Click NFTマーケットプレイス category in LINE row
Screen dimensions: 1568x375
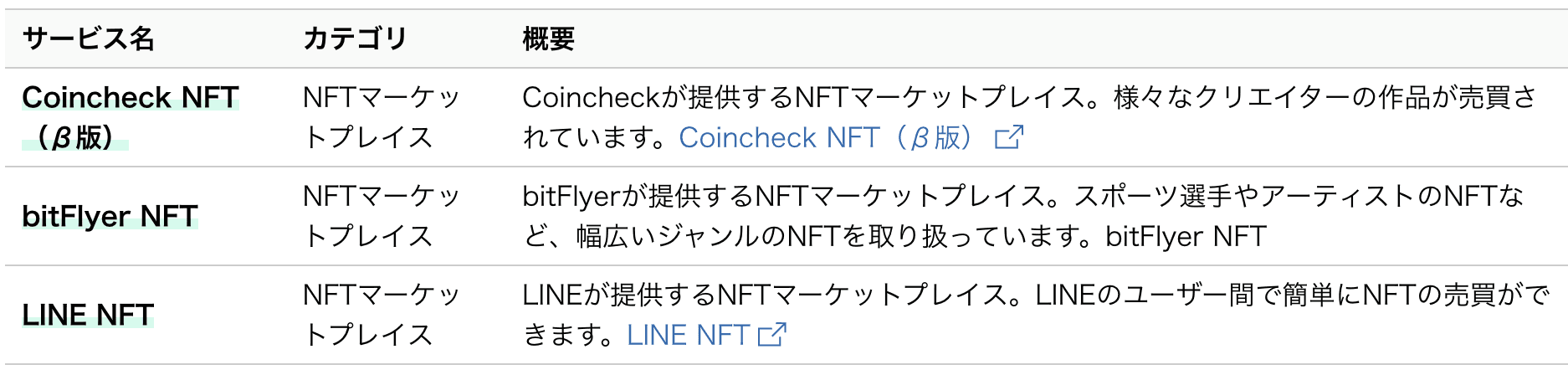point(382,315)
